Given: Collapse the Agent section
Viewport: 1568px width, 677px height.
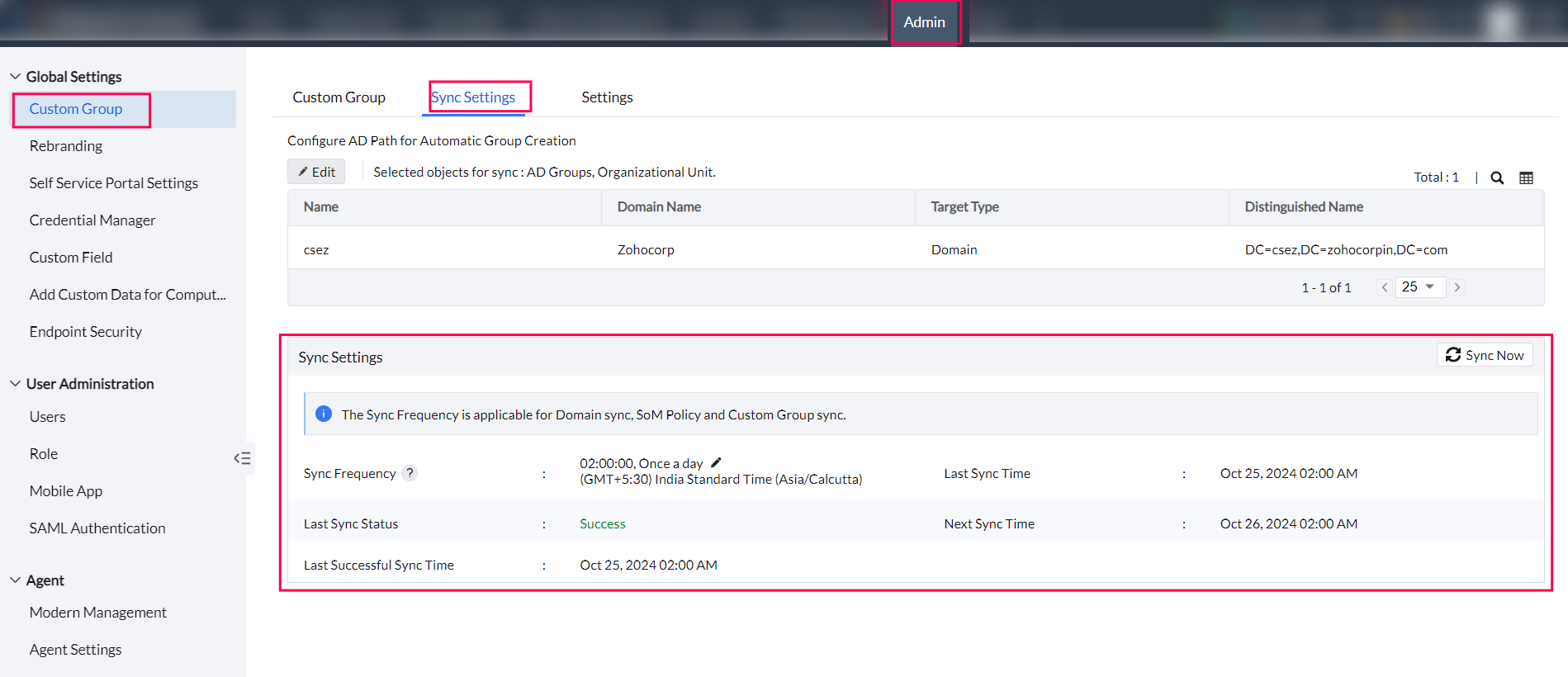Looking at the screenshot, I should point(16,580).
